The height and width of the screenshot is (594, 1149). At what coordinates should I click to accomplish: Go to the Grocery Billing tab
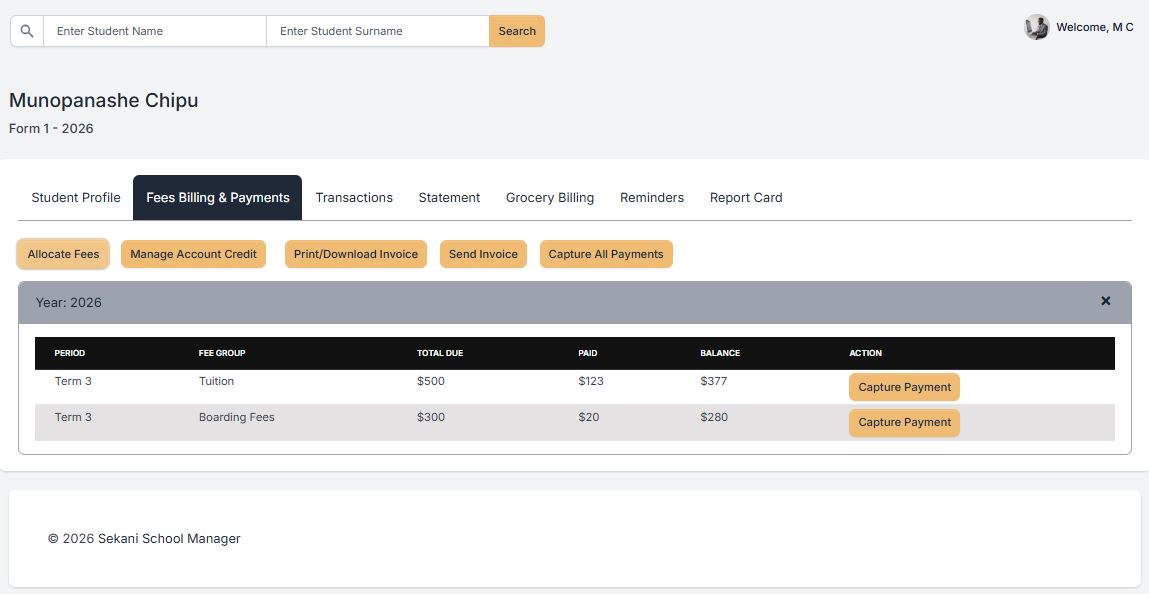point(550,198)
